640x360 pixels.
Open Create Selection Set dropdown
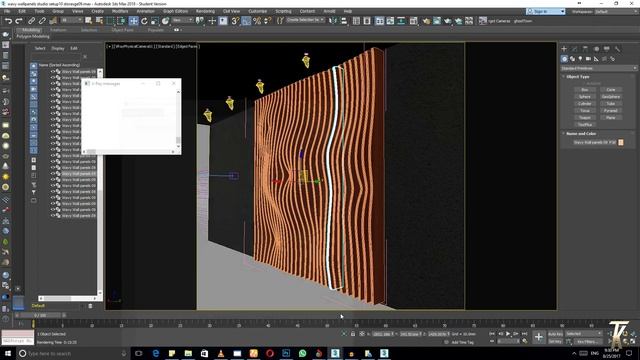tap(305, 20)
